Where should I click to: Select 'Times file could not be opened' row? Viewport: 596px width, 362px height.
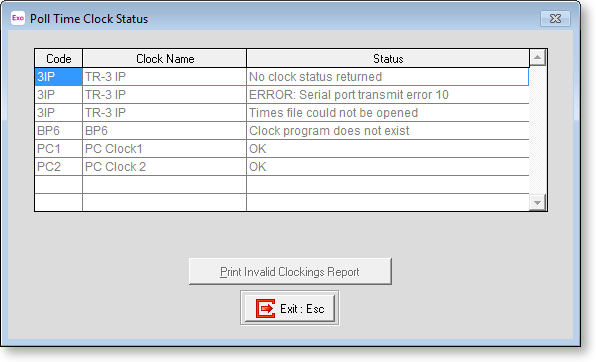tap(282, 113)
